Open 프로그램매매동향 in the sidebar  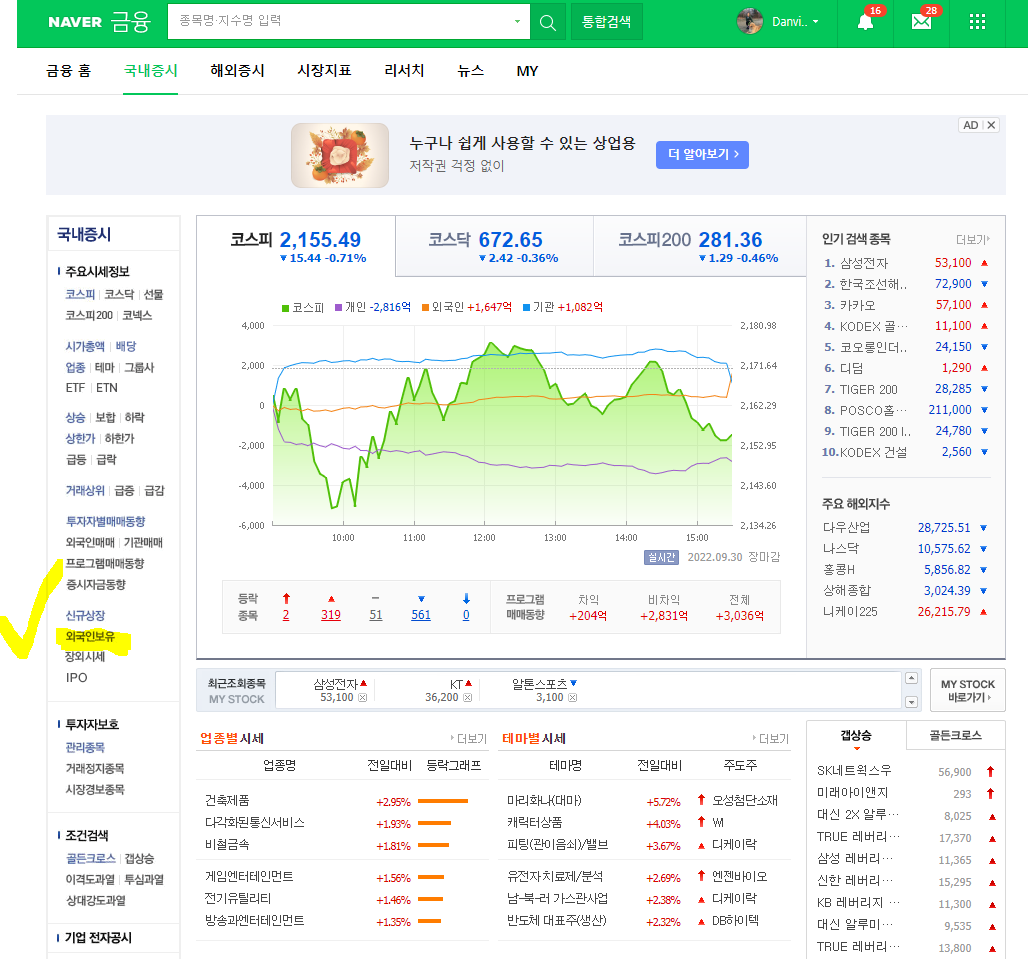[x=105, y=563]
